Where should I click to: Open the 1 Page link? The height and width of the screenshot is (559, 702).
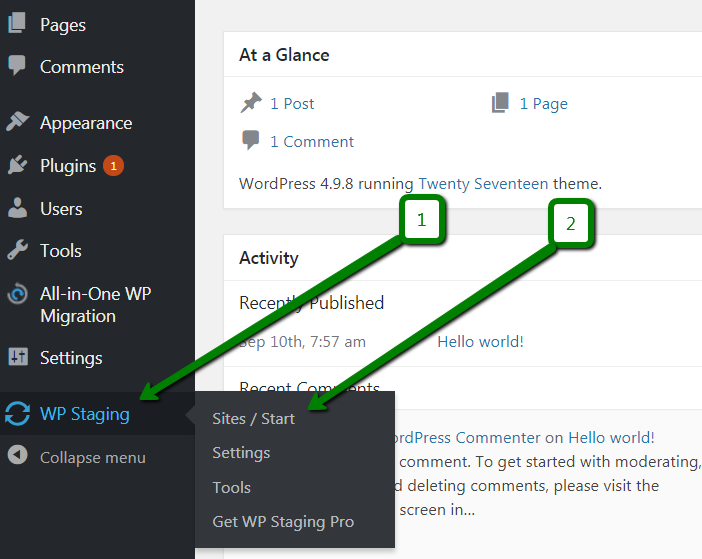pos(544,104)
